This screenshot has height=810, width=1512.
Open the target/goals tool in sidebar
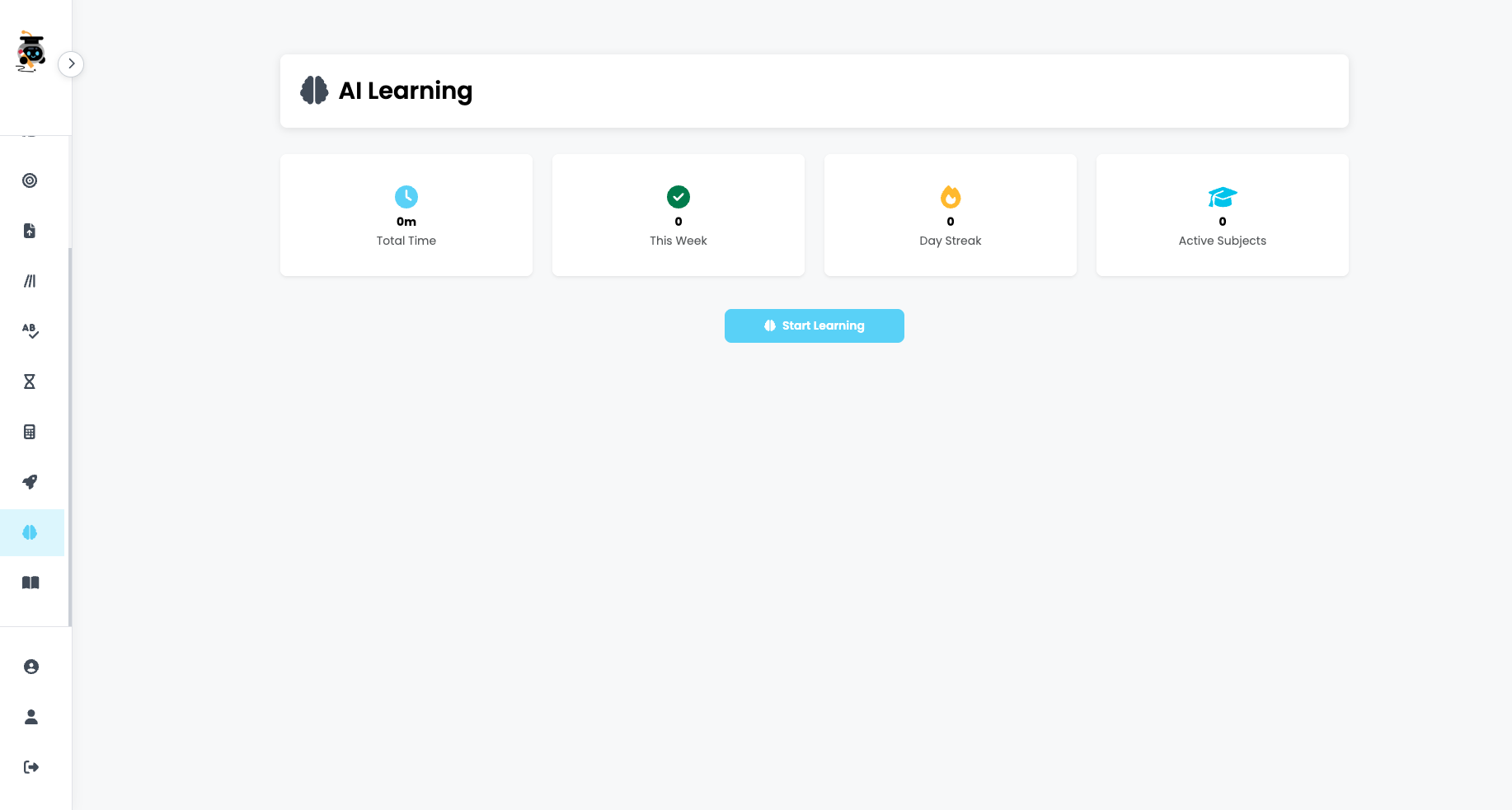click(31, 180)
